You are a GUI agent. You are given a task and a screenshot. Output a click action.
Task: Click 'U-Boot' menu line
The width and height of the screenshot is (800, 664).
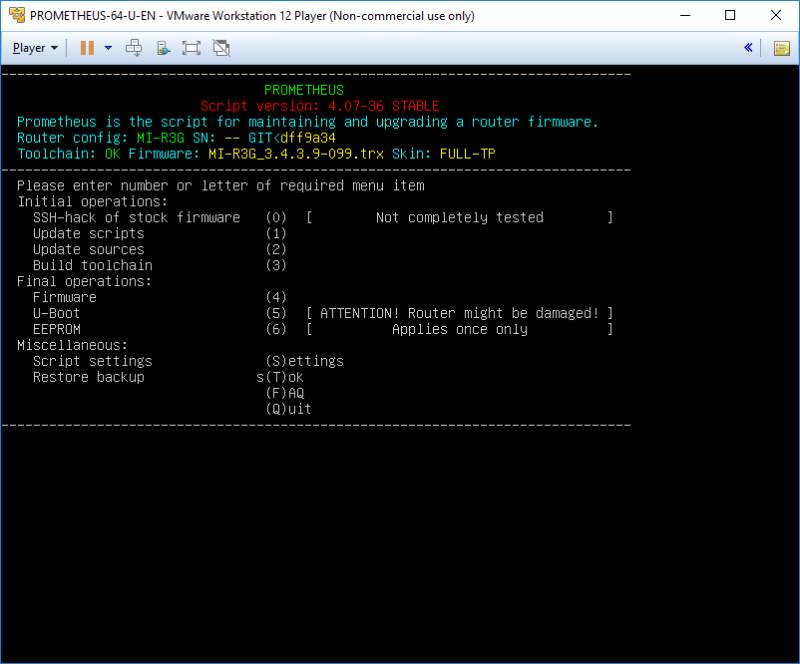click(56, 313)
